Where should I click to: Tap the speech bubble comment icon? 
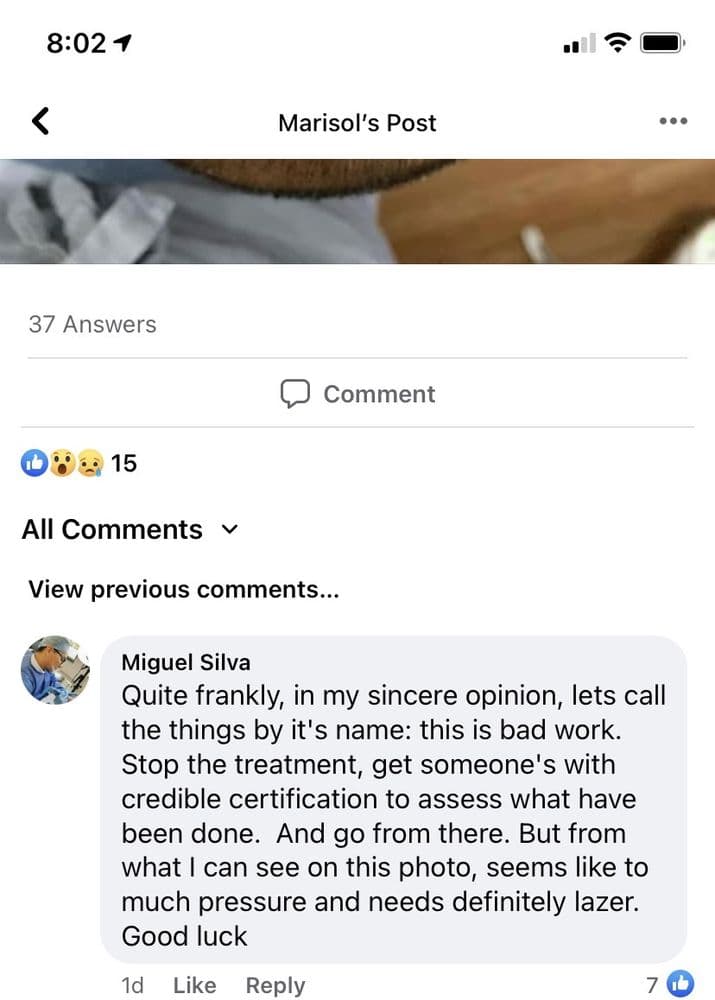295,393
